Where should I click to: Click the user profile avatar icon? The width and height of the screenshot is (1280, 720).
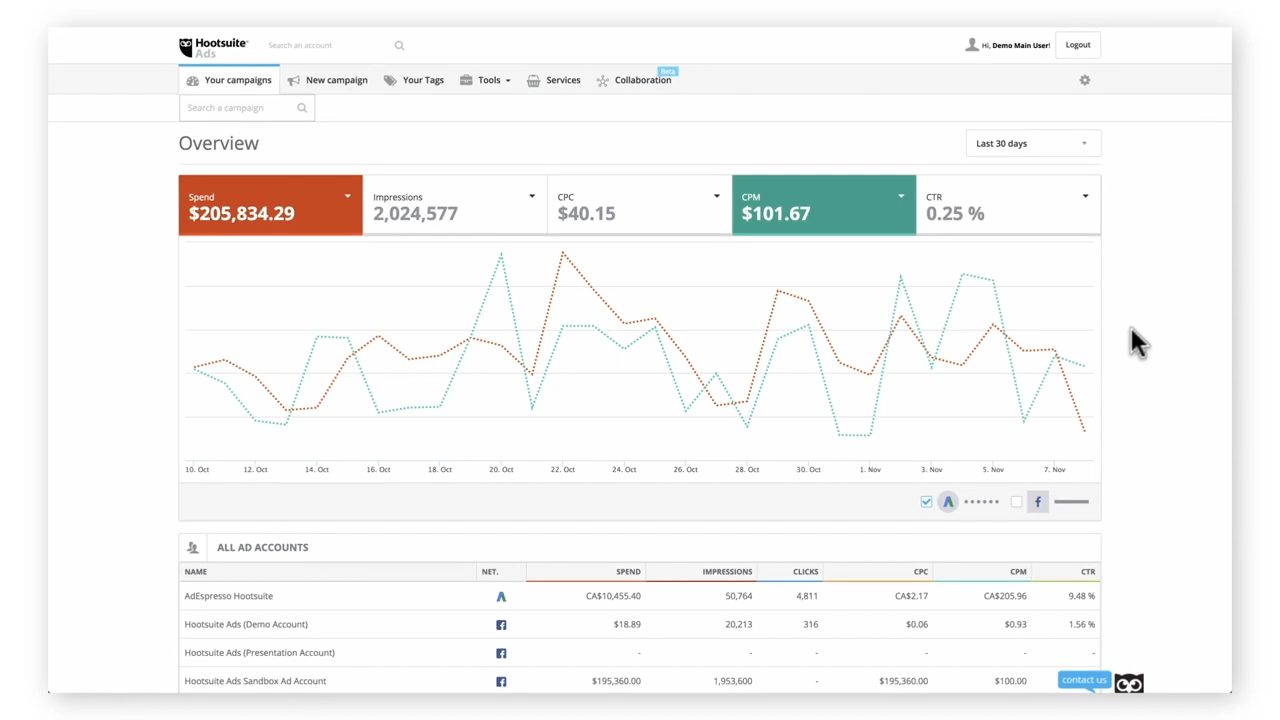point(971,45)
